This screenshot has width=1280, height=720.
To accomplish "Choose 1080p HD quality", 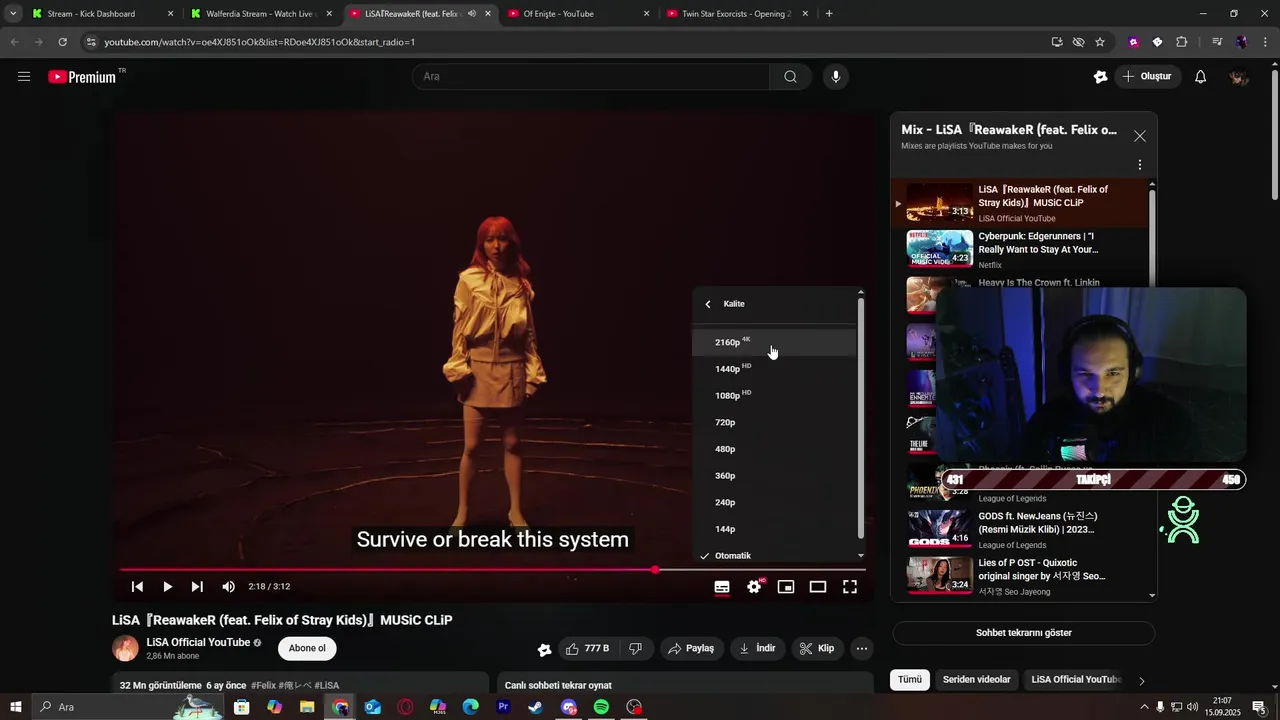I will tap(774, 396).
